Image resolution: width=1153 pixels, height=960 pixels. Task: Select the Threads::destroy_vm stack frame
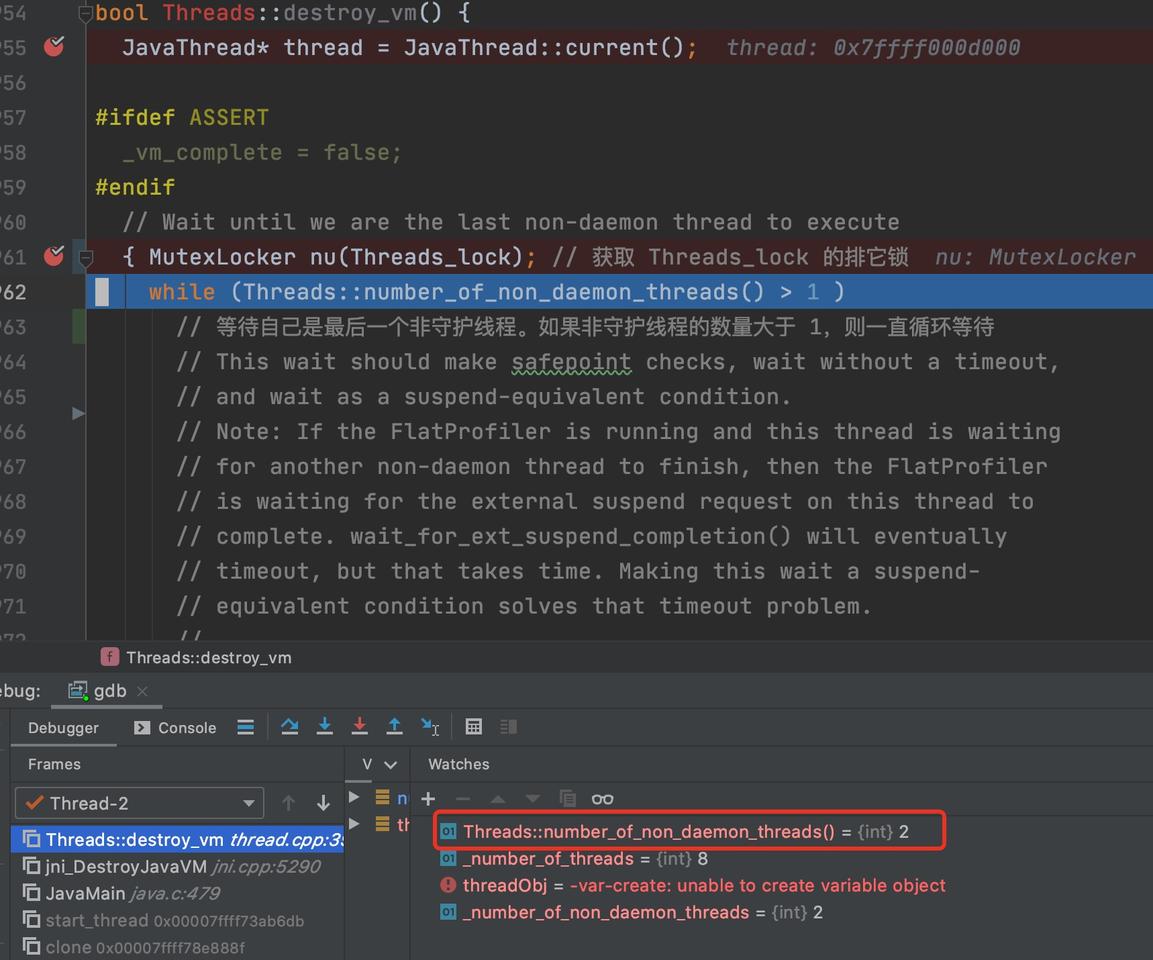[x=177, y=839]
